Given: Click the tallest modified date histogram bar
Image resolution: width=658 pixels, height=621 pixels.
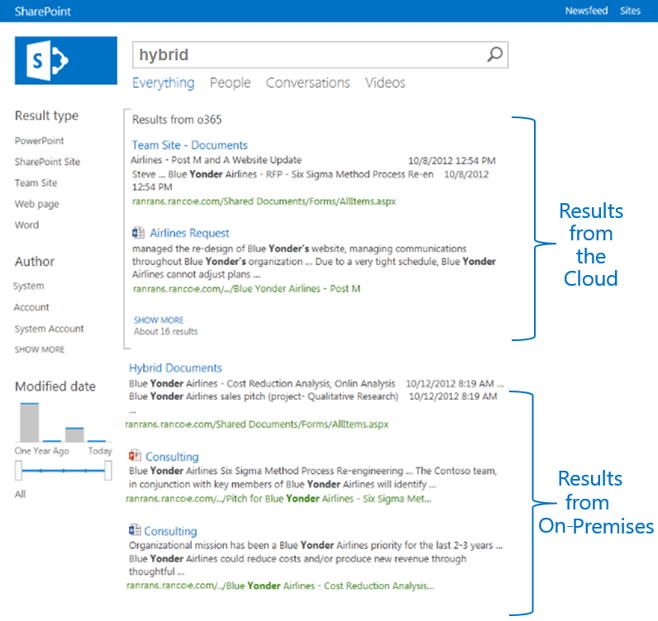Looking at the screenshot, I should coord(29,422).
